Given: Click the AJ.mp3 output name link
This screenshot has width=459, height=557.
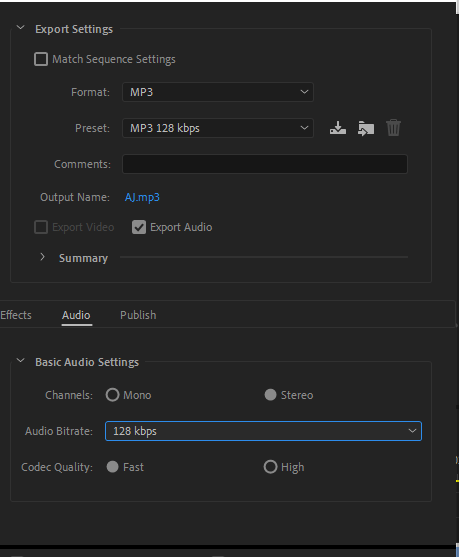Looking at the screenshot, I should point(142,197).
